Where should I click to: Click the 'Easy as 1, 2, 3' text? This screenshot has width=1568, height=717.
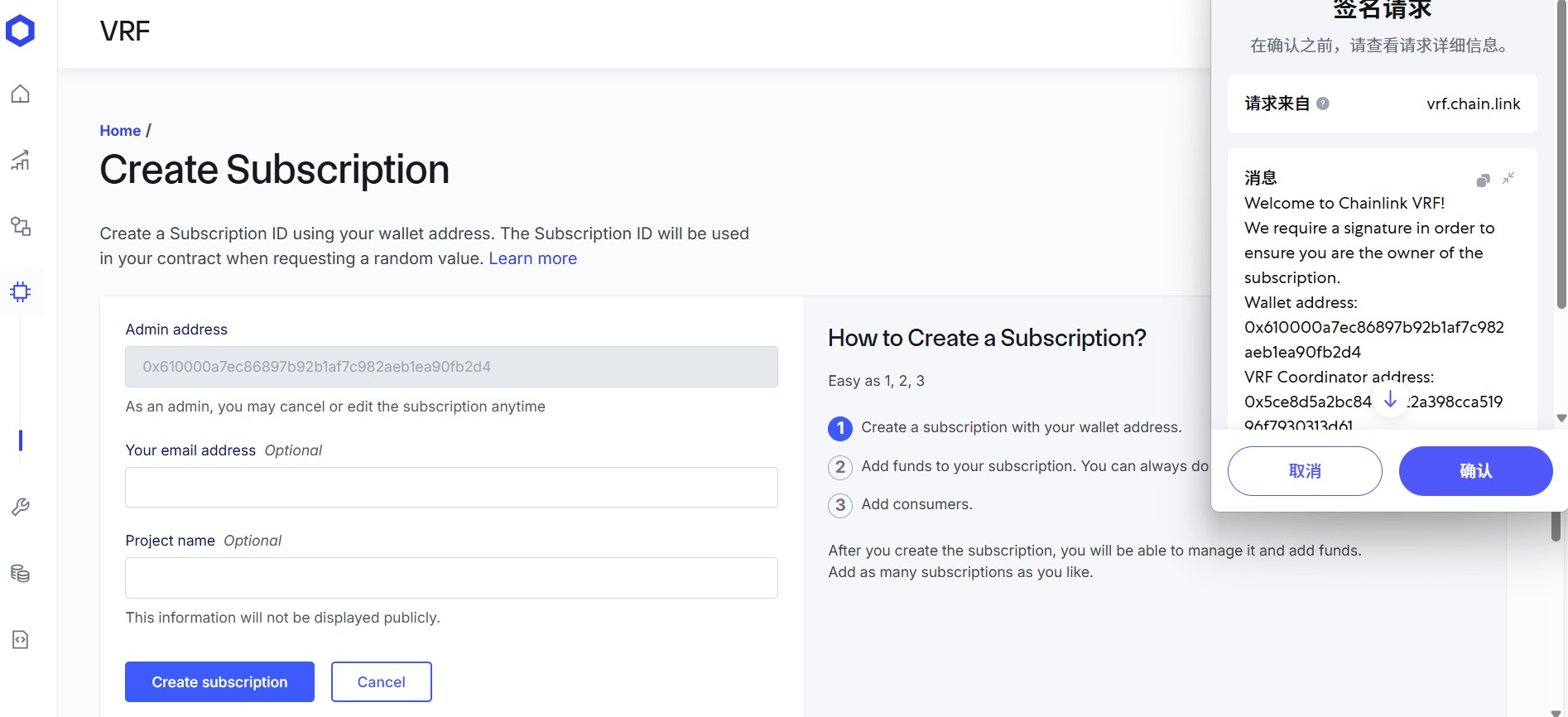(876, 381)
